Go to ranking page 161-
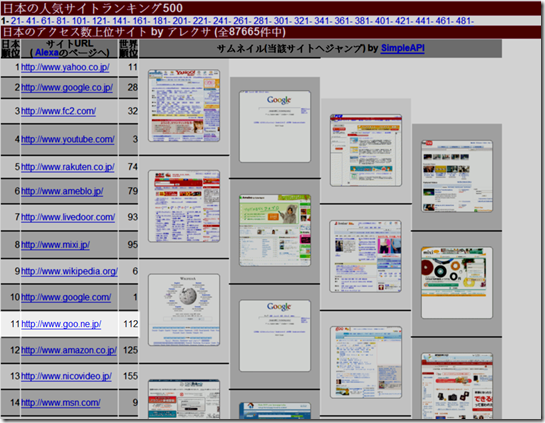The width and height of the screenshot is (545, 423). (x=142, y=21)
